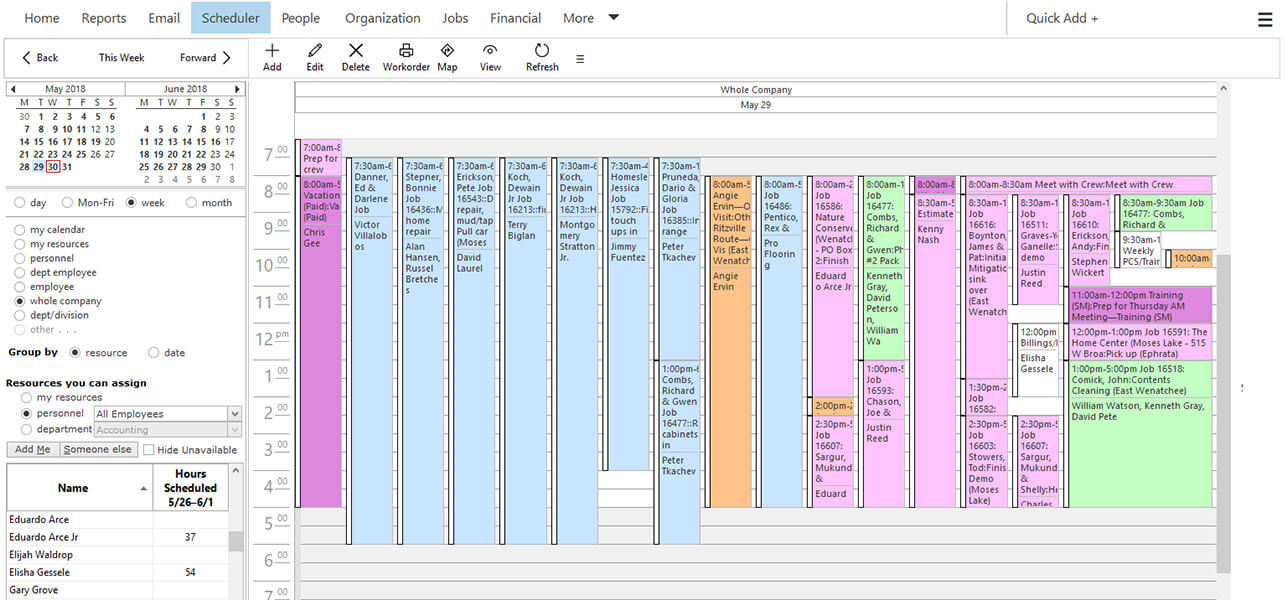The image size is (1285, 600).
Task: Click the May 29 column header
Action: [x=756, y=105]
